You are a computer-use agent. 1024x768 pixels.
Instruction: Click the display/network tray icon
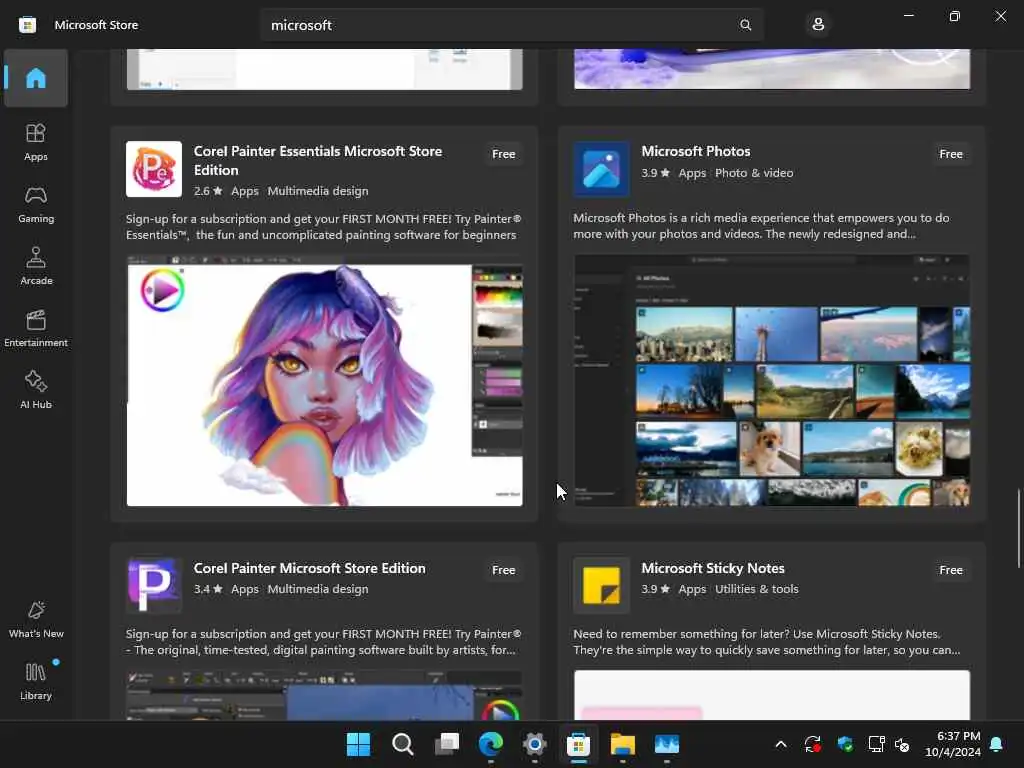876,744
